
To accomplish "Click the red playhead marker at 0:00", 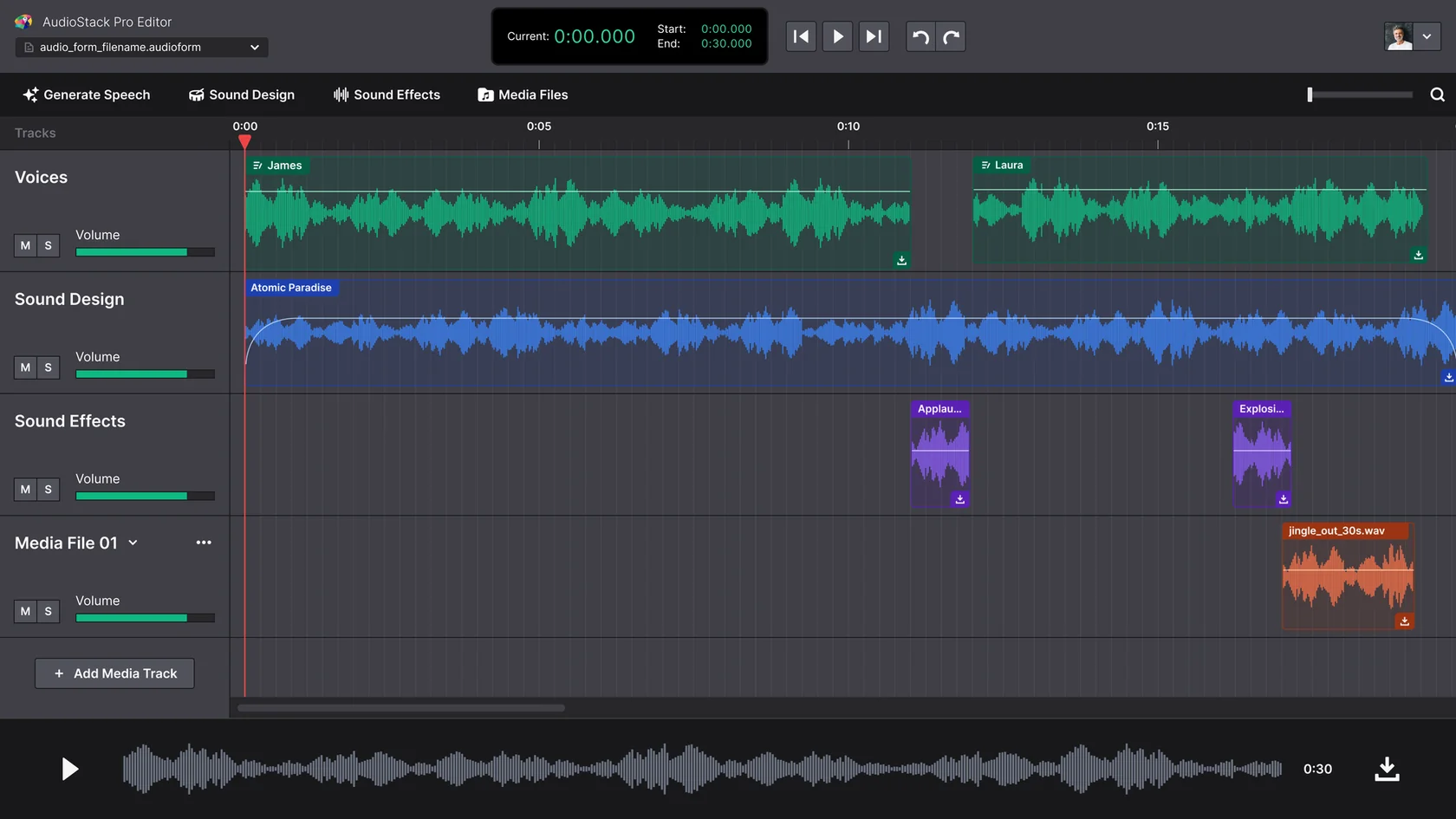I will click(245, 141).
